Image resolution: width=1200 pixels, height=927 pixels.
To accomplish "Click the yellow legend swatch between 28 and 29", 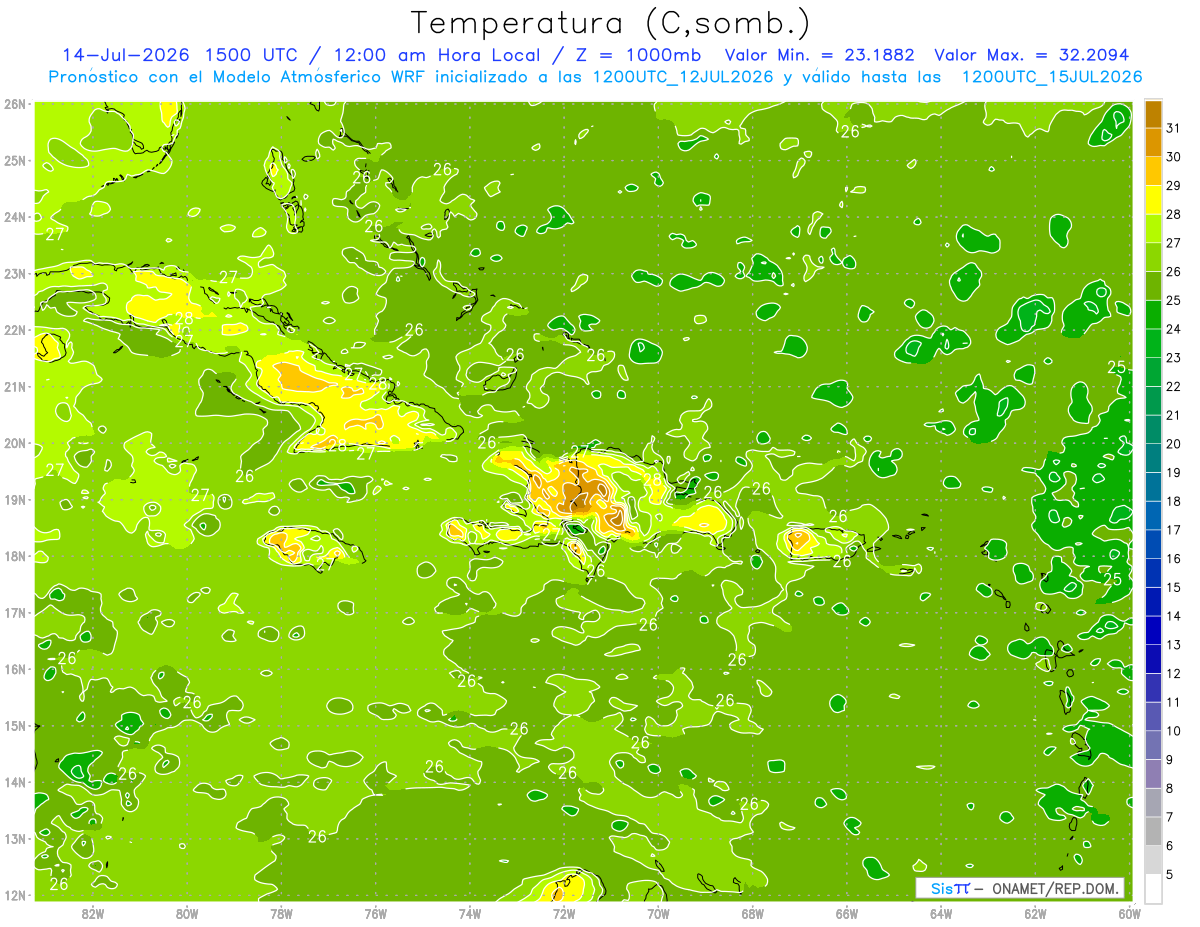I will point(1153,200).
